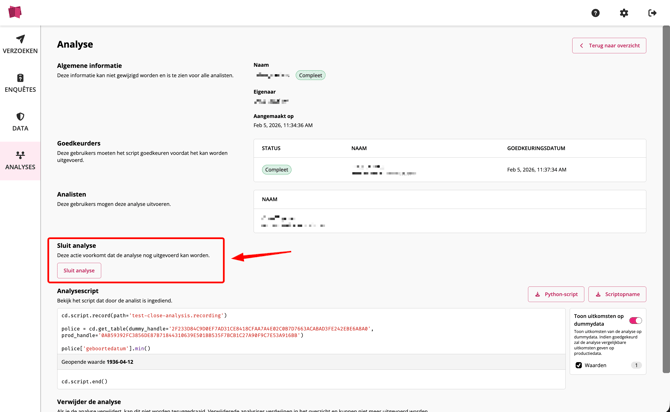Click the Compleet status in Goedkeurders table

276,170
